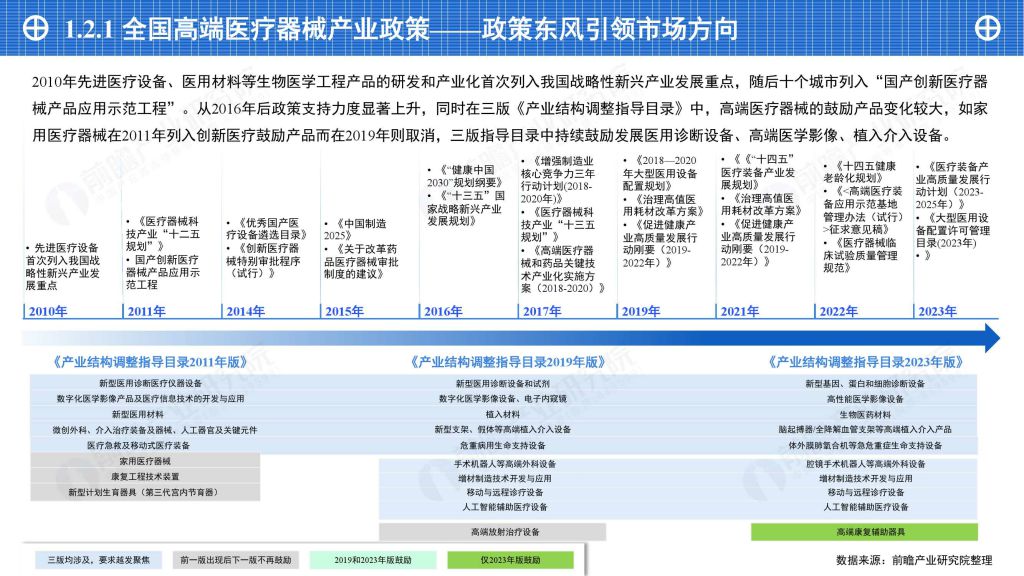Select the 2022 entry 《十四五健康老龄化规划》
The image size is (1024, 576).
click(859, 172)
